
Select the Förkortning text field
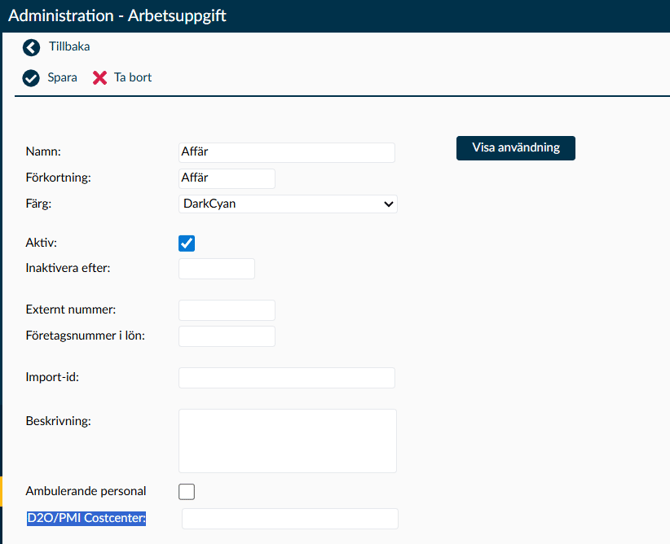(226, 178)
